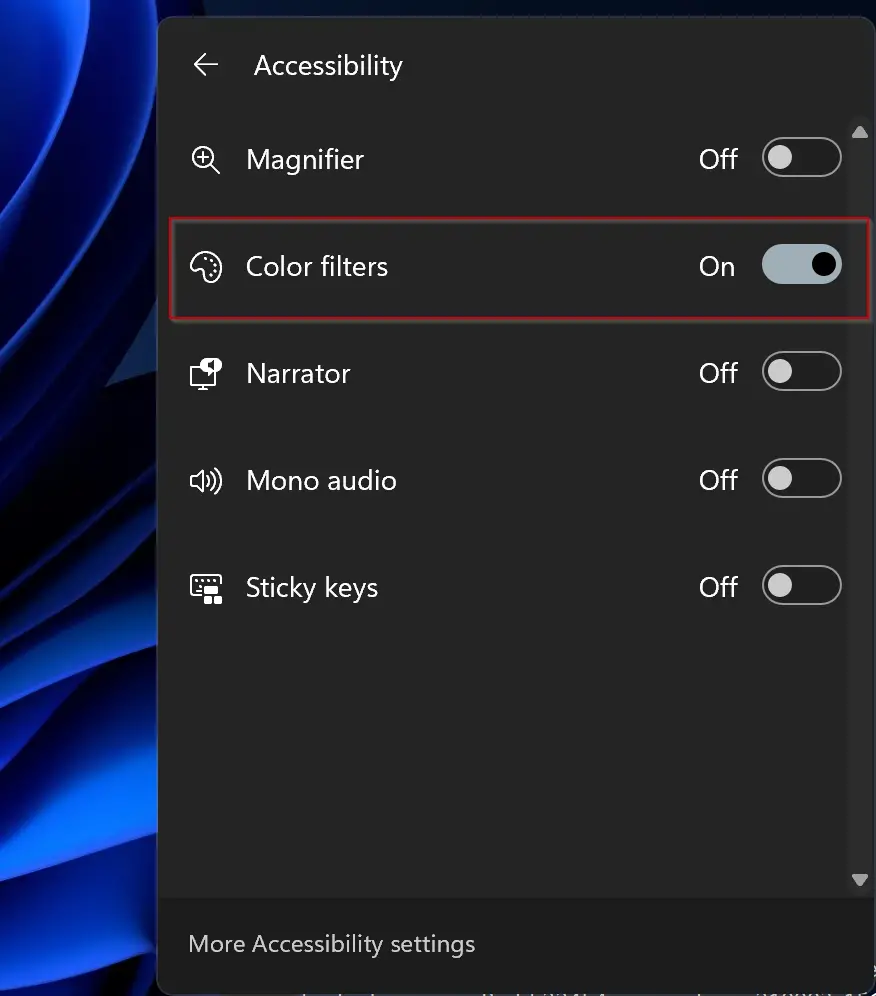Turn on the Sticky keys toggle
The height and width of the screenshot is (996, 876).
(802, 585)
